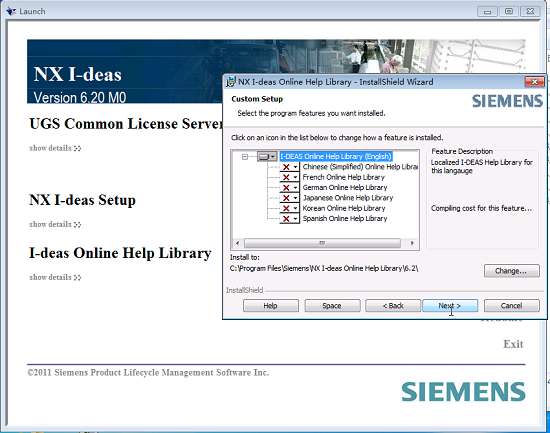This screenshot has height=433, width=550.
Task: Proceed with the Next button
Action: (x=450, y=306)
